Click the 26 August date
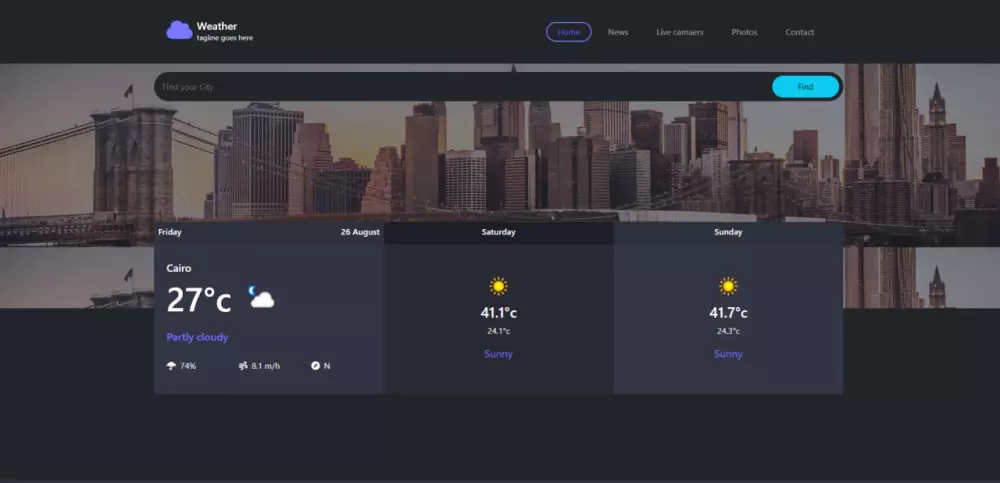 (x=360, y=232)
